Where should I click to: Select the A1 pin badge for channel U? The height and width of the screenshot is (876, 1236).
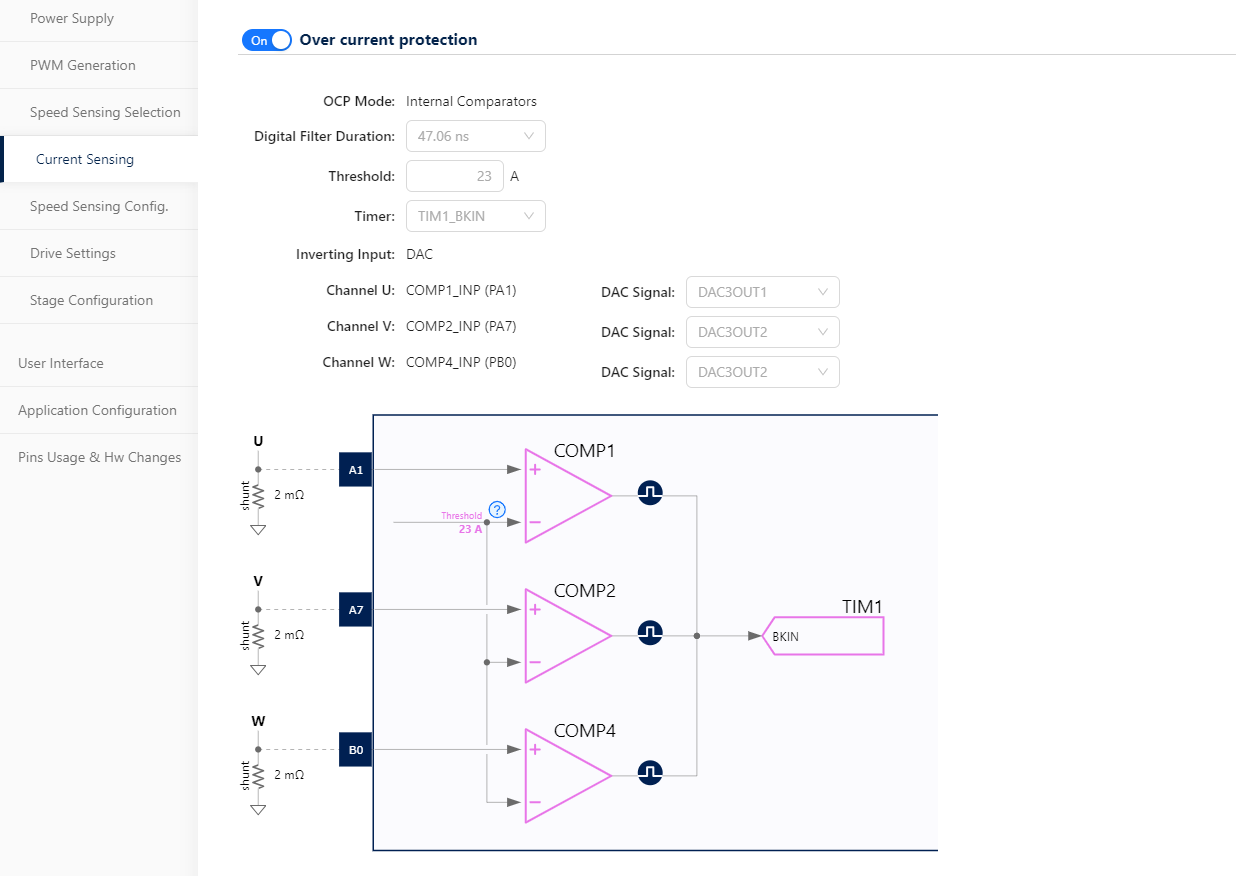[355, 469]
